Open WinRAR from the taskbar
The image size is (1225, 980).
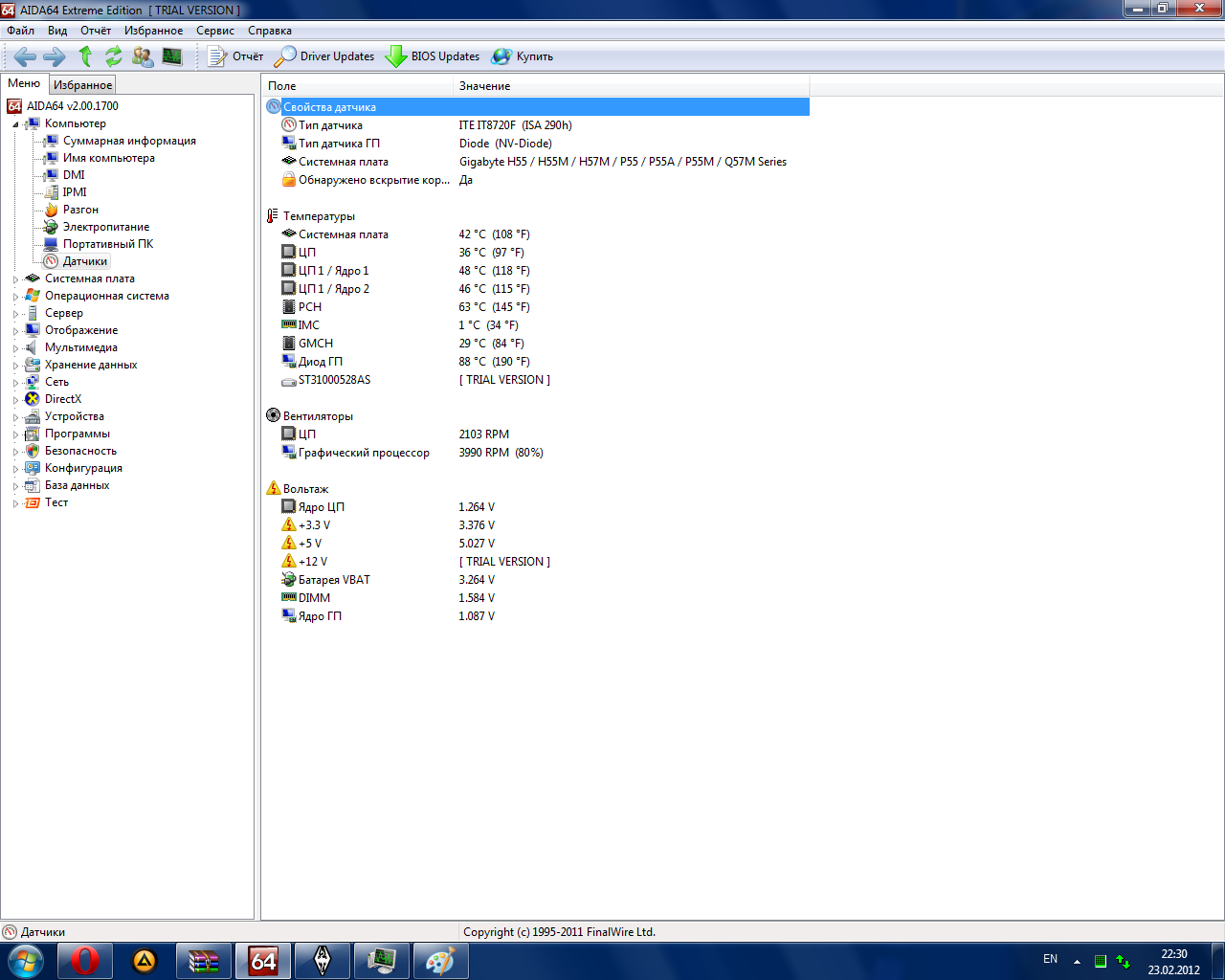(x=203, y=961)
